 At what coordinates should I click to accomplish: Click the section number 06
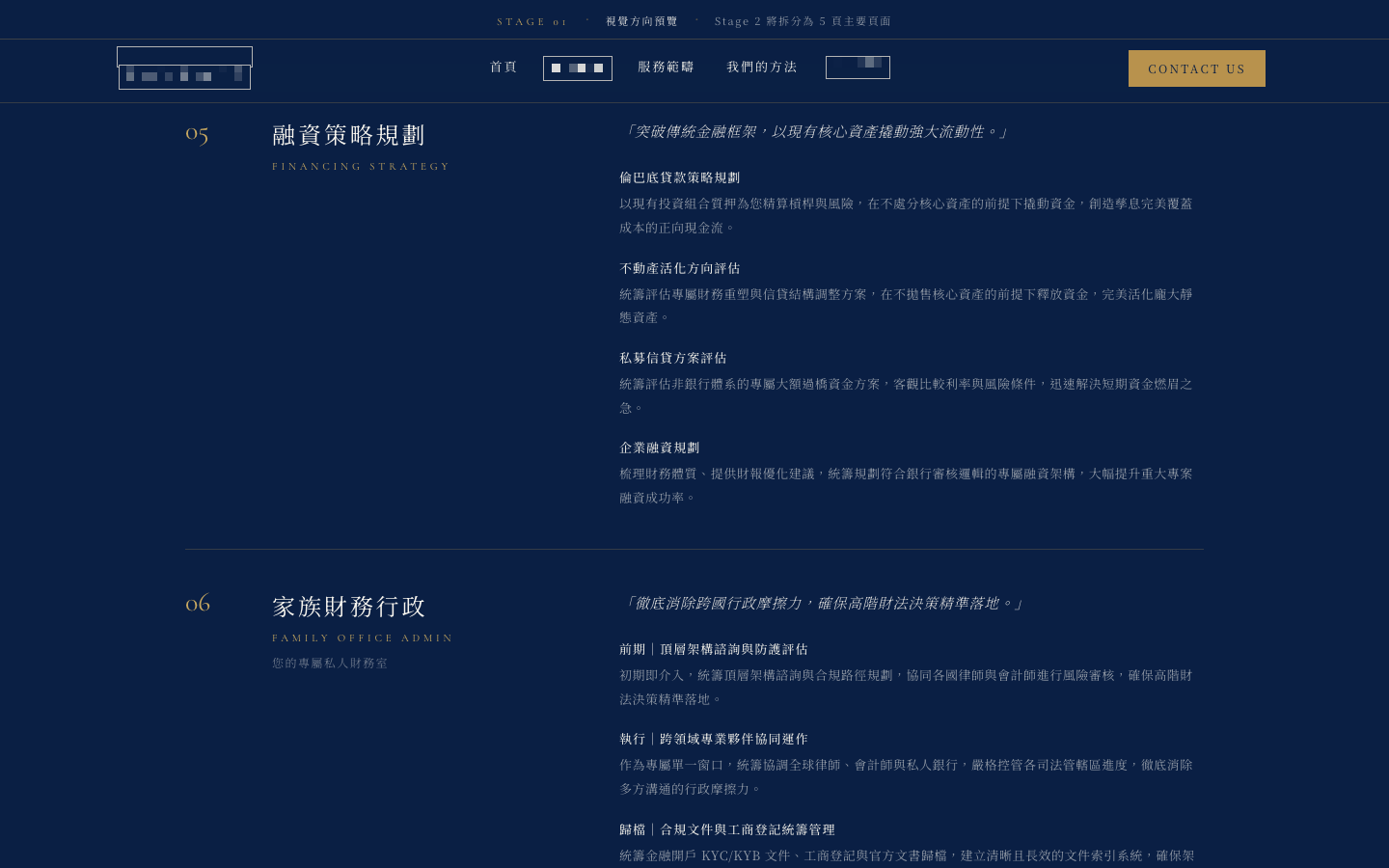click(x=198, y=605)
